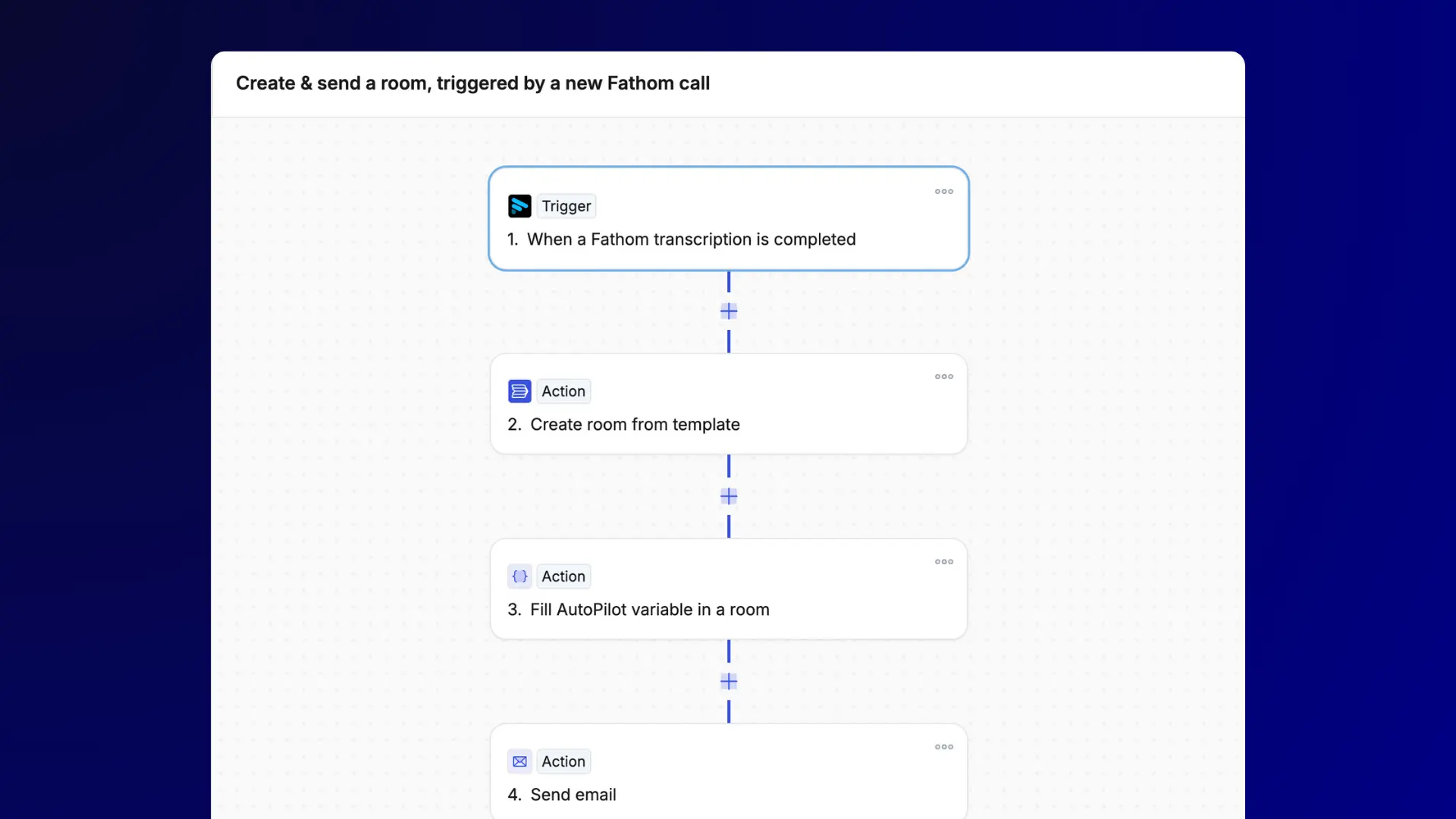Click the curly braces variable icon on step 3
Image resolution: width=1456 pixels, height=819 pixels.
point(519,576)
